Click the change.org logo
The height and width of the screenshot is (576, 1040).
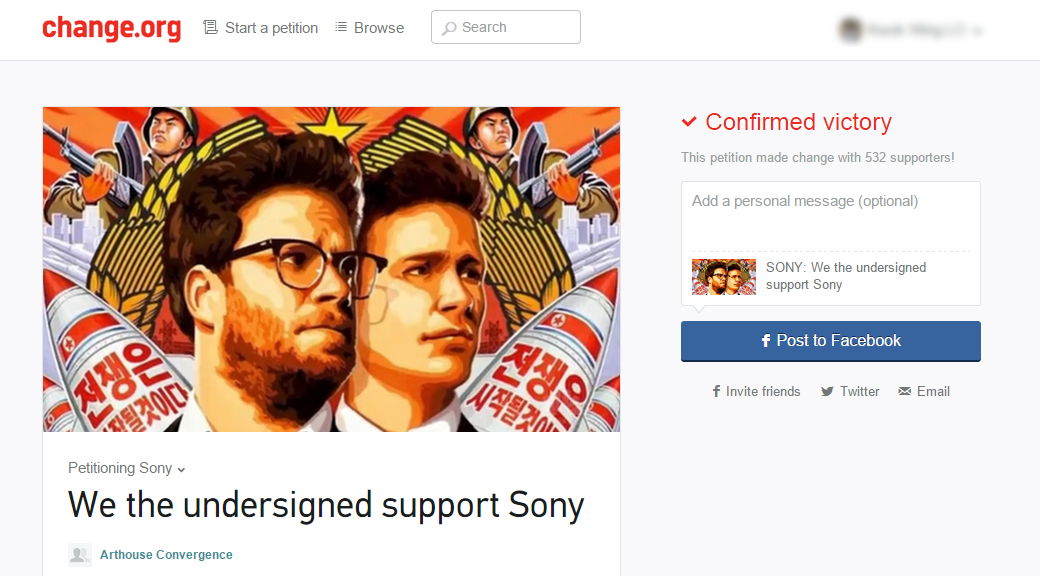(111, 28)
